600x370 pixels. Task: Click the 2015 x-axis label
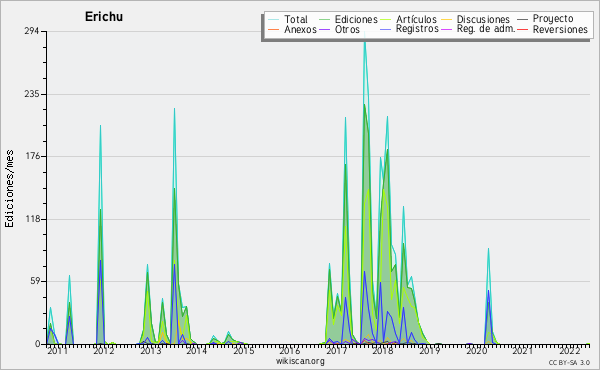point(244,350)
